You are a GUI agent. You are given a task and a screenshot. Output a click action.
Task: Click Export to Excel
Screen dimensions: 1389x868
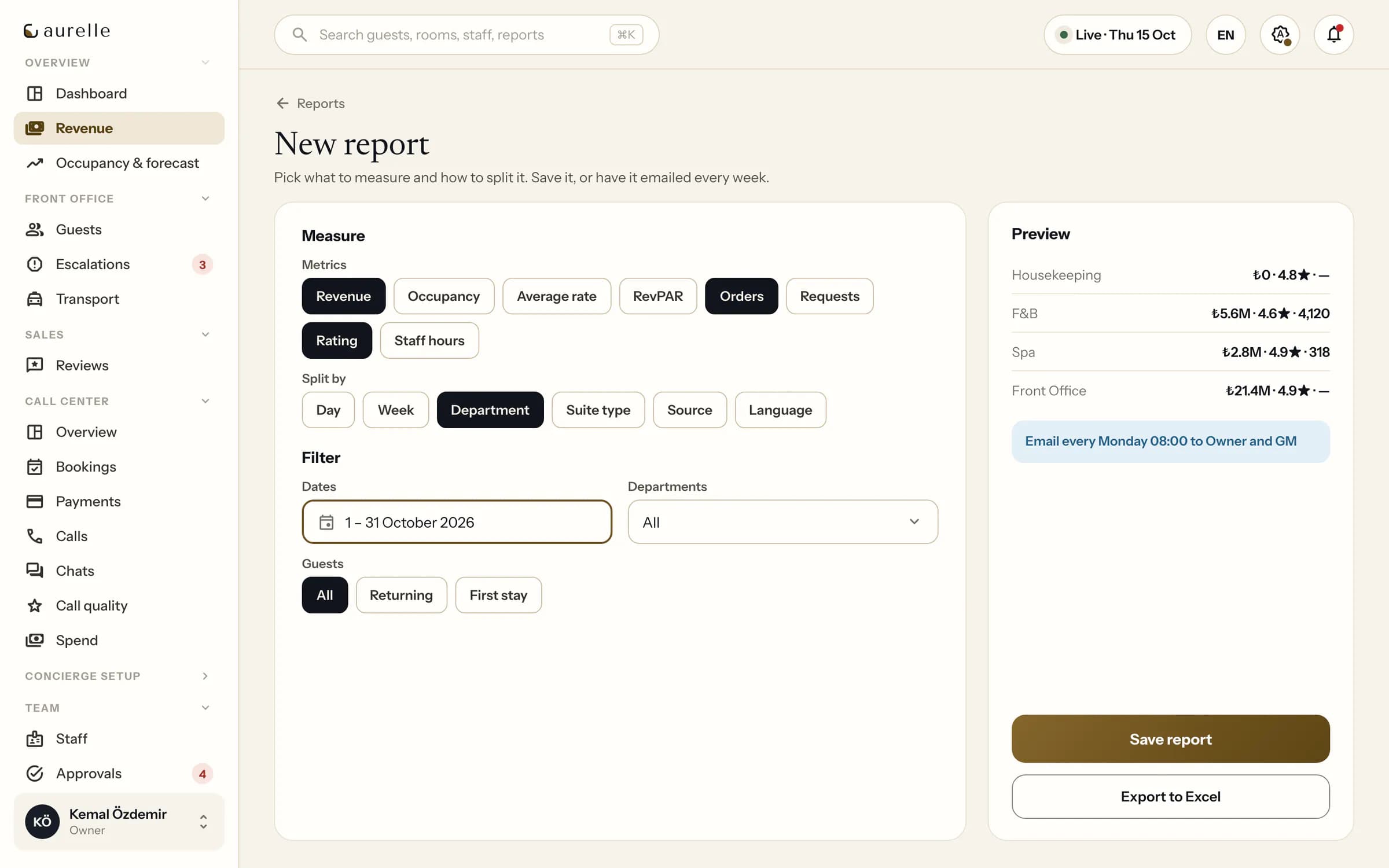1170,796
